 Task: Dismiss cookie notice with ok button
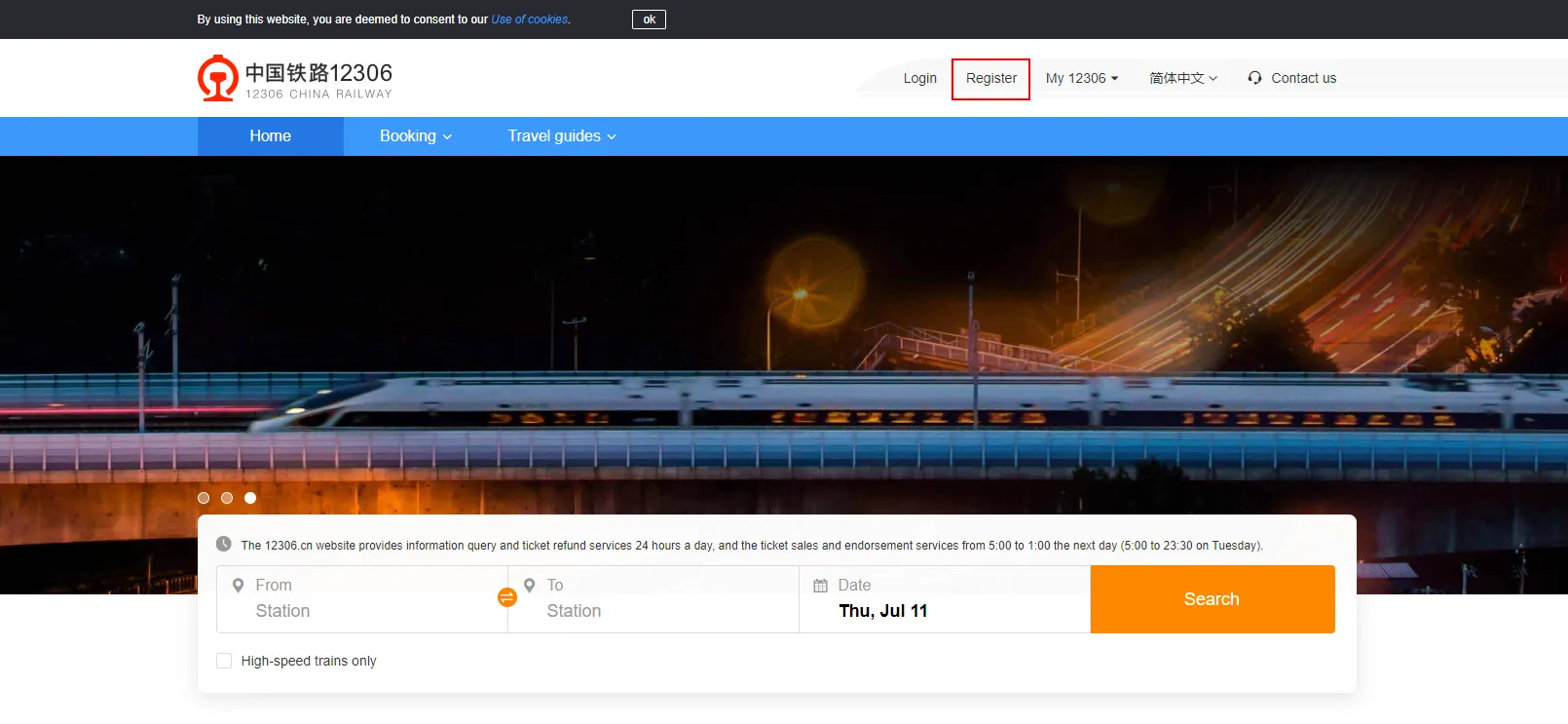[649, 19]
